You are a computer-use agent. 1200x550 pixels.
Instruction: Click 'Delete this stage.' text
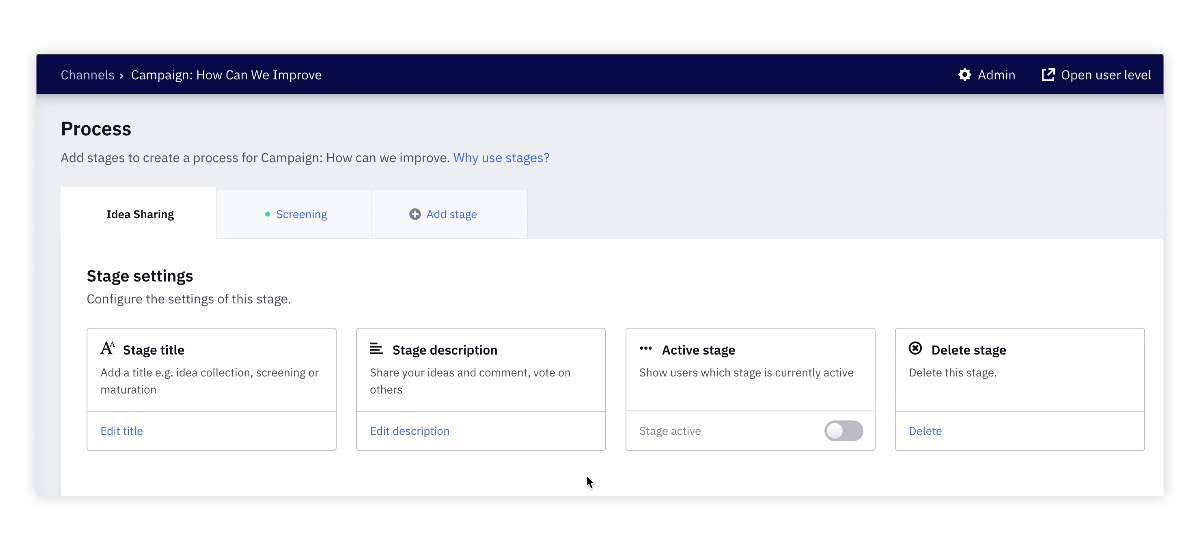[953, 373]
